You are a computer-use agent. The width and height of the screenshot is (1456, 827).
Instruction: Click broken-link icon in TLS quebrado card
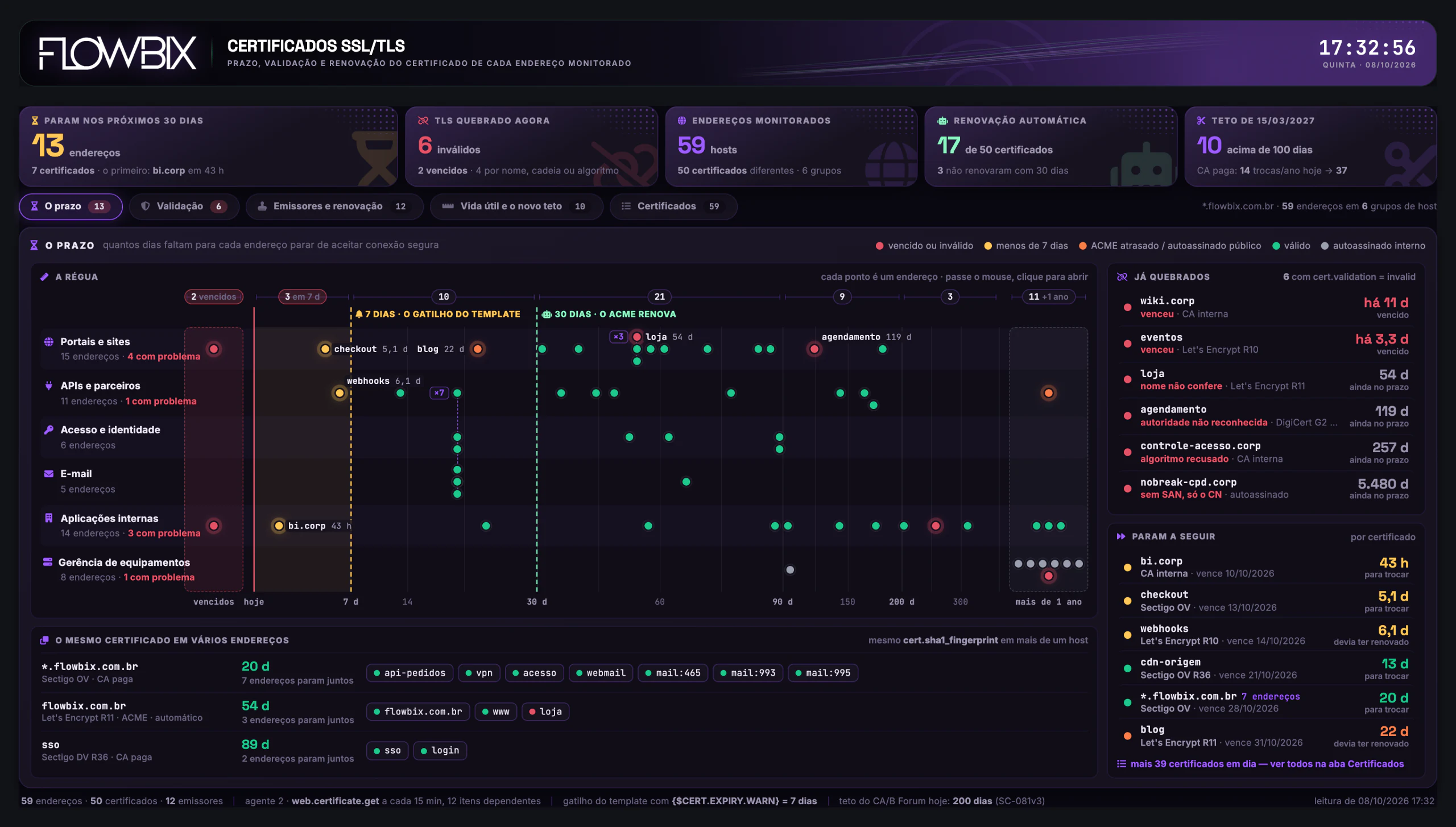(x=423, y=121)
